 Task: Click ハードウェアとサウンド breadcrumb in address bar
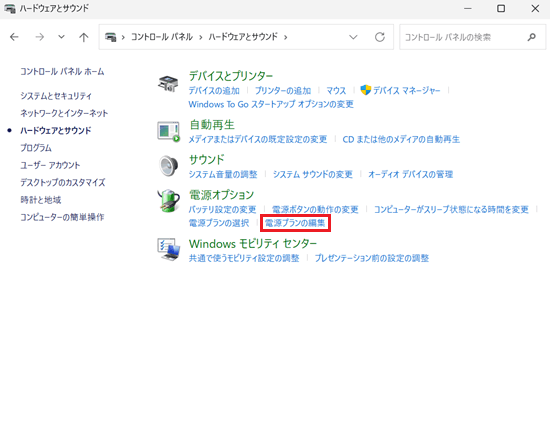coord(243,37)
